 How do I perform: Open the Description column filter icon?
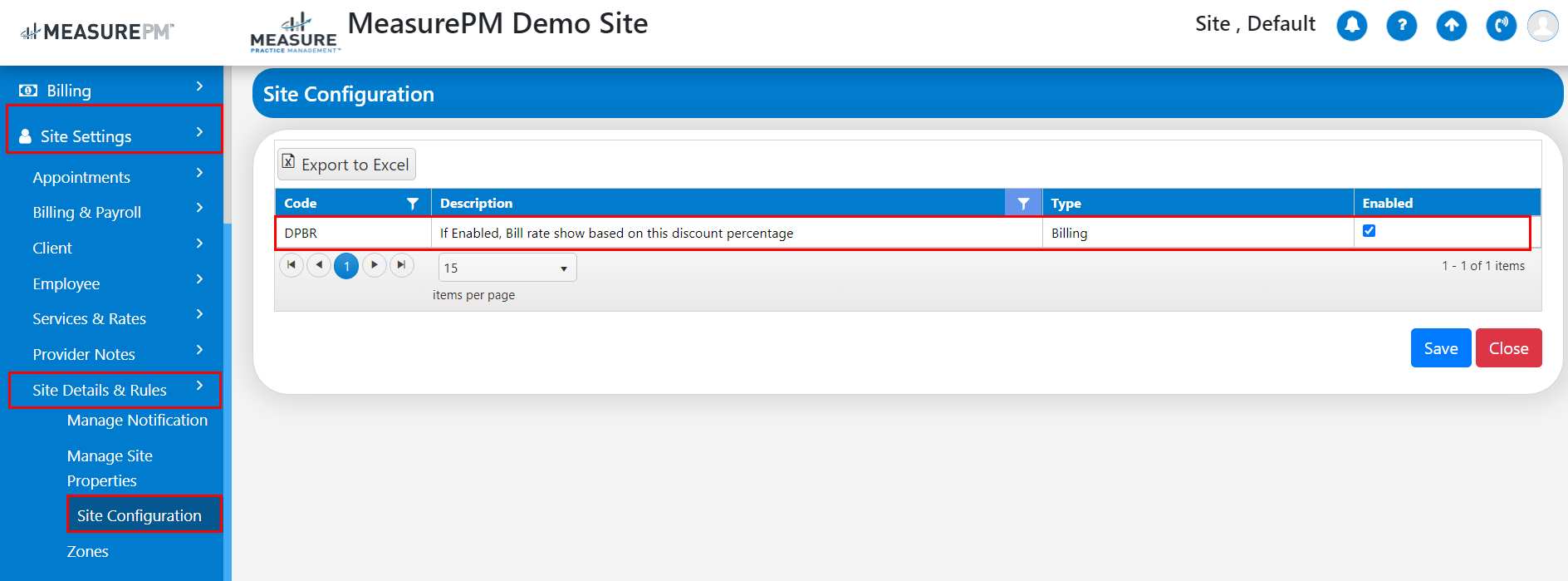1023,204
